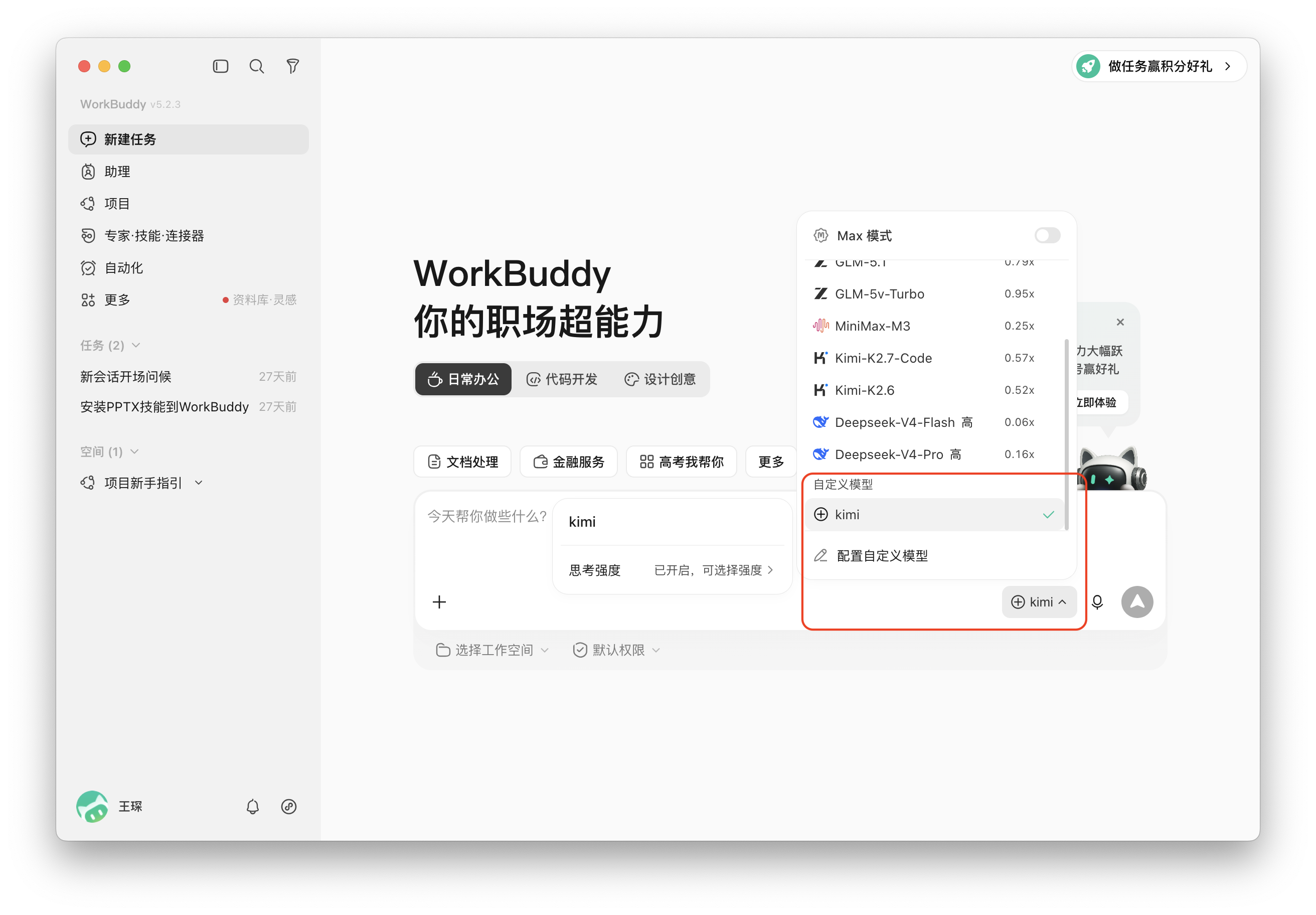The width and height of the screenshot is (1316, 915).
Task: Click the rocket icon in rewards banner
Action: (1088, 67)
